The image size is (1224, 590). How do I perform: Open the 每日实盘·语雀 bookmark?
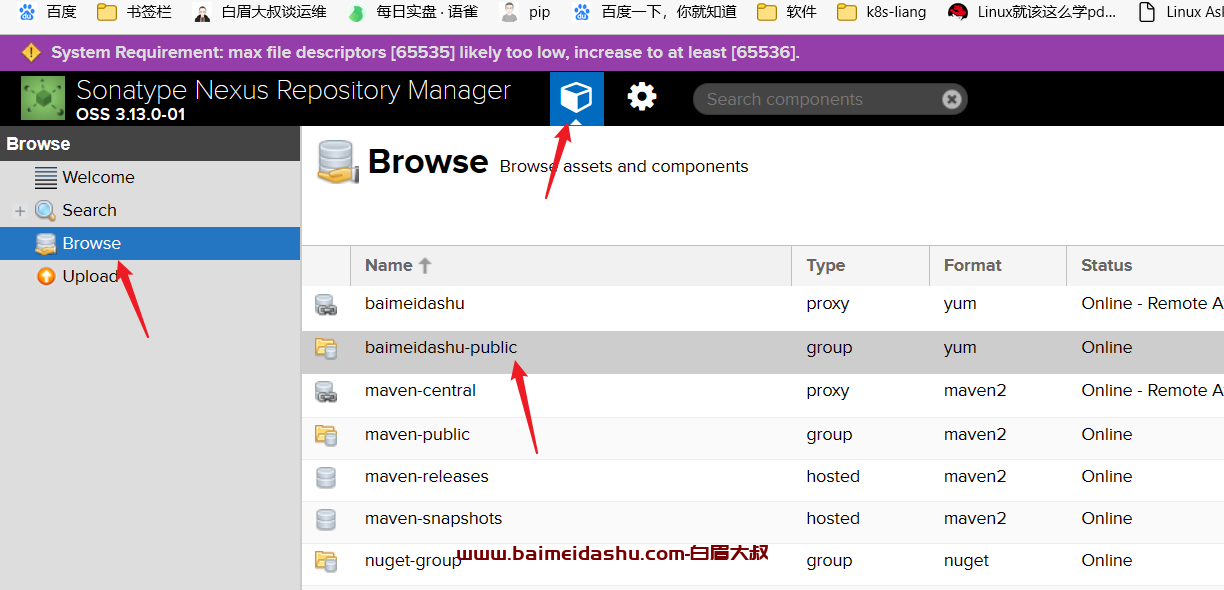click(x=413, y=12)
